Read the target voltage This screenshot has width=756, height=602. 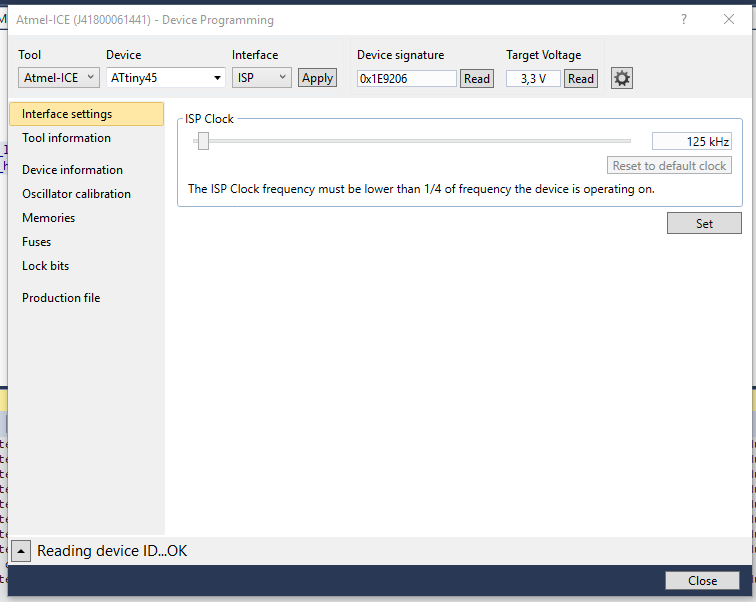click(x=580, y=79)
